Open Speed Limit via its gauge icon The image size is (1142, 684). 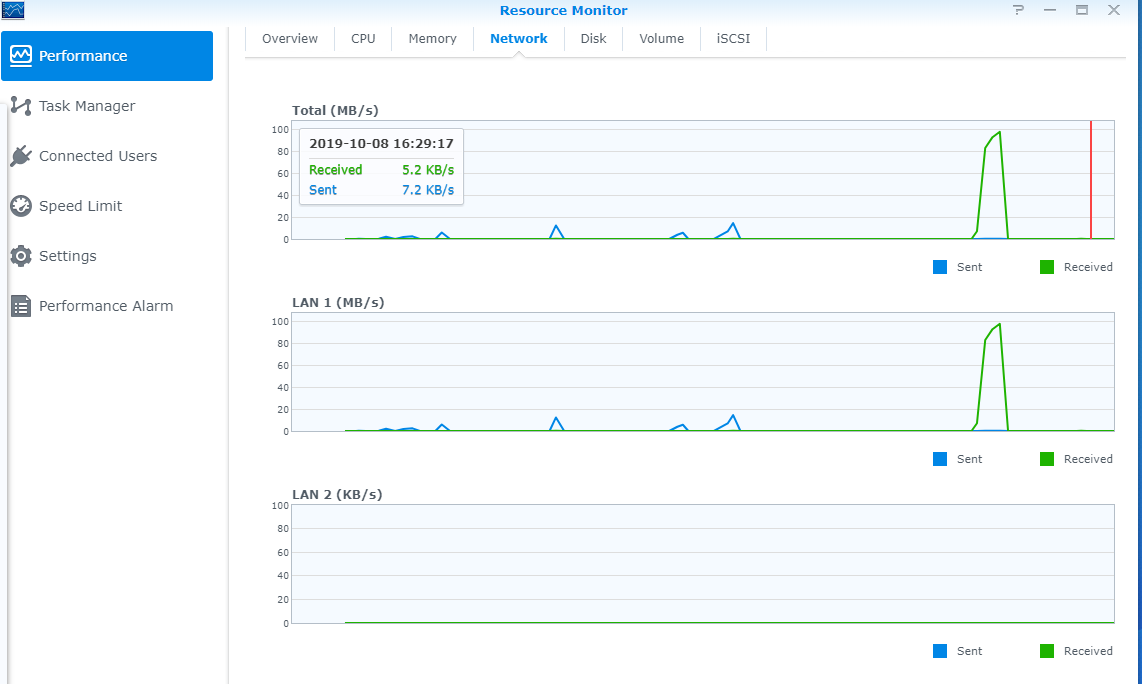click(x=21, y=205)
